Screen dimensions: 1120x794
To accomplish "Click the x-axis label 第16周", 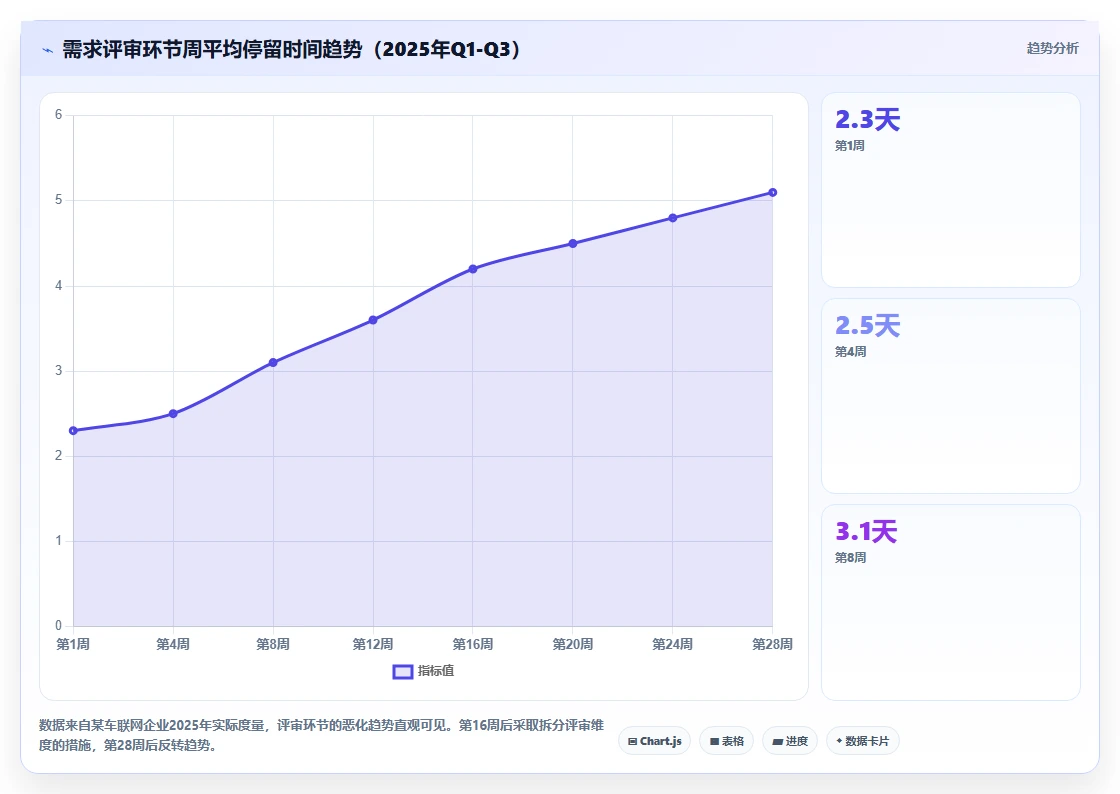I will click(x=473, y=644).
